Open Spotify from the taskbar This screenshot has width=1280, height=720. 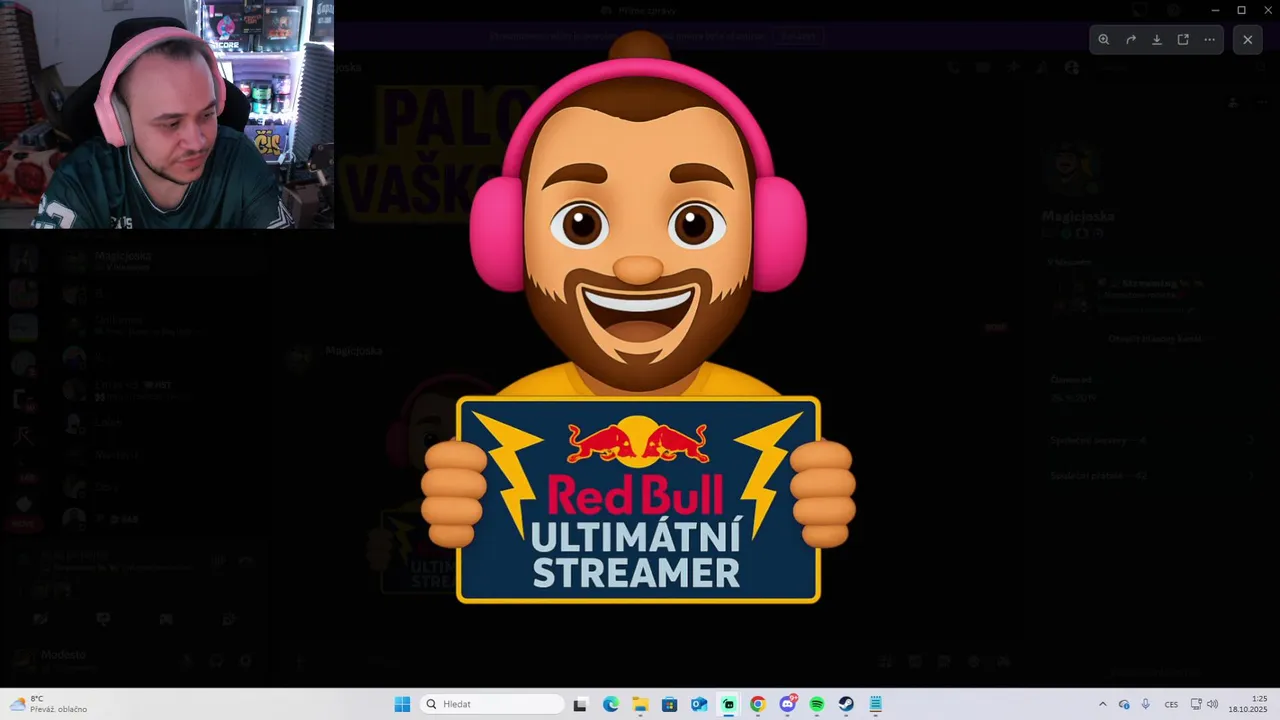(817, 704)
